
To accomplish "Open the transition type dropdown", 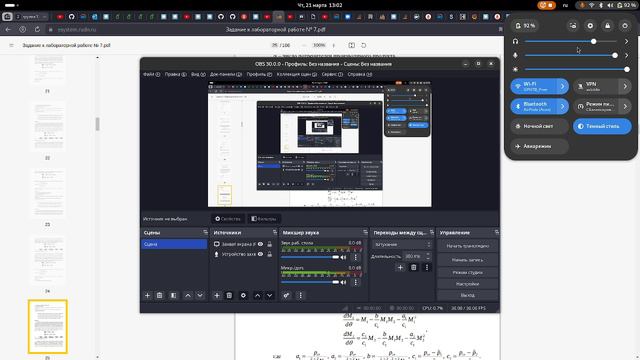I will pyautogui.click(x=402, y=244).
